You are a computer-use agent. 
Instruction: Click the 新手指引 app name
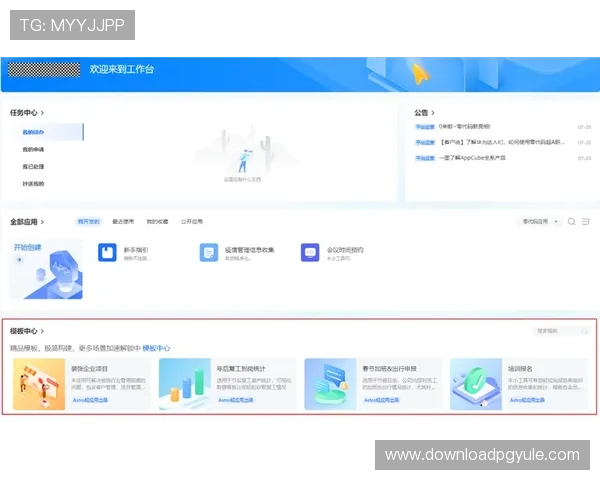point(136,250)
